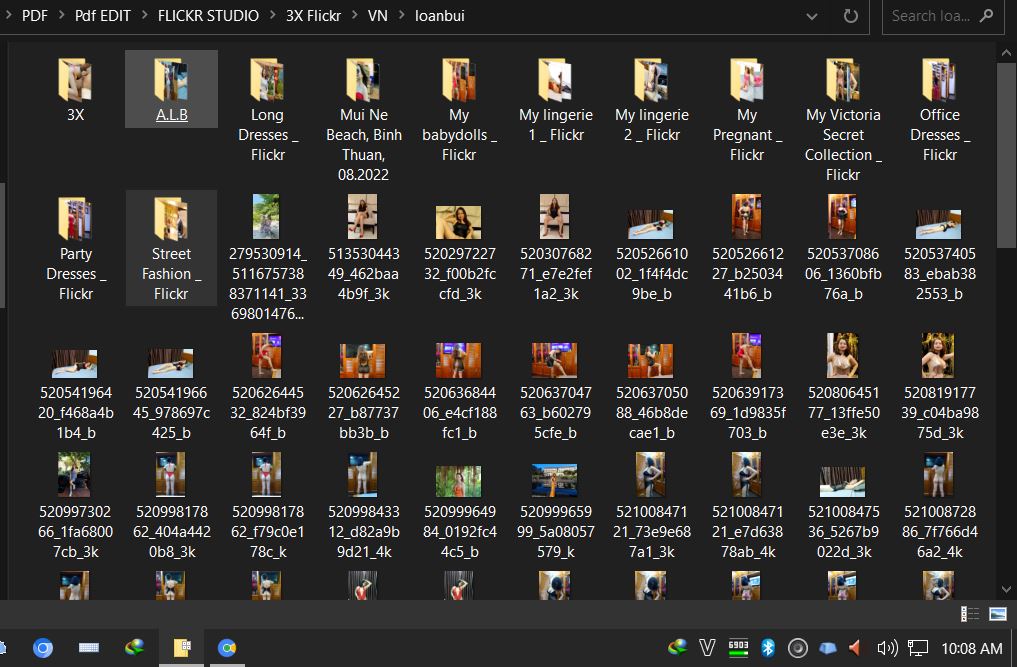Open the clock showing 10:08 AM

point(971,648)
